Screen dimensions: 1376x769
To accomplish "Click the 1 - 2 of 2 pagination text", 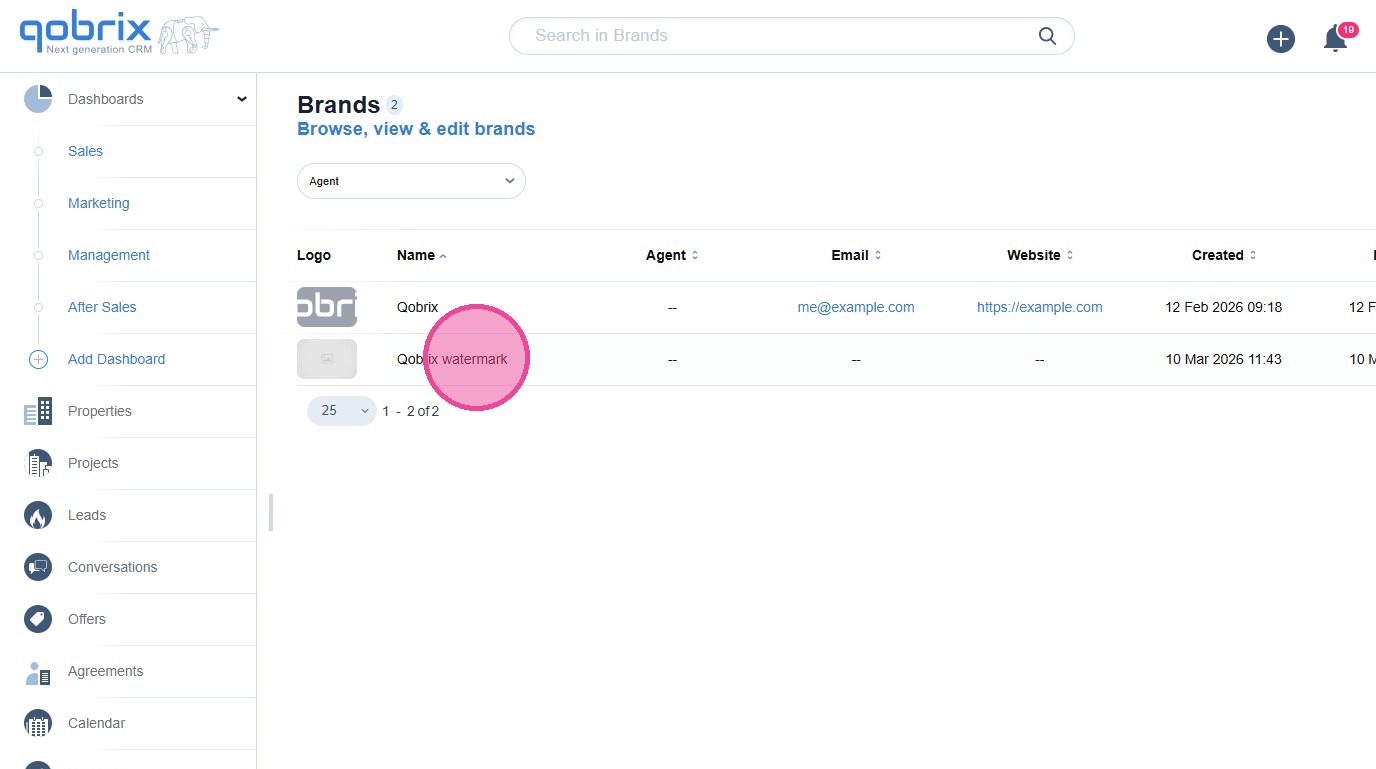I will click(x=411, y=411).
